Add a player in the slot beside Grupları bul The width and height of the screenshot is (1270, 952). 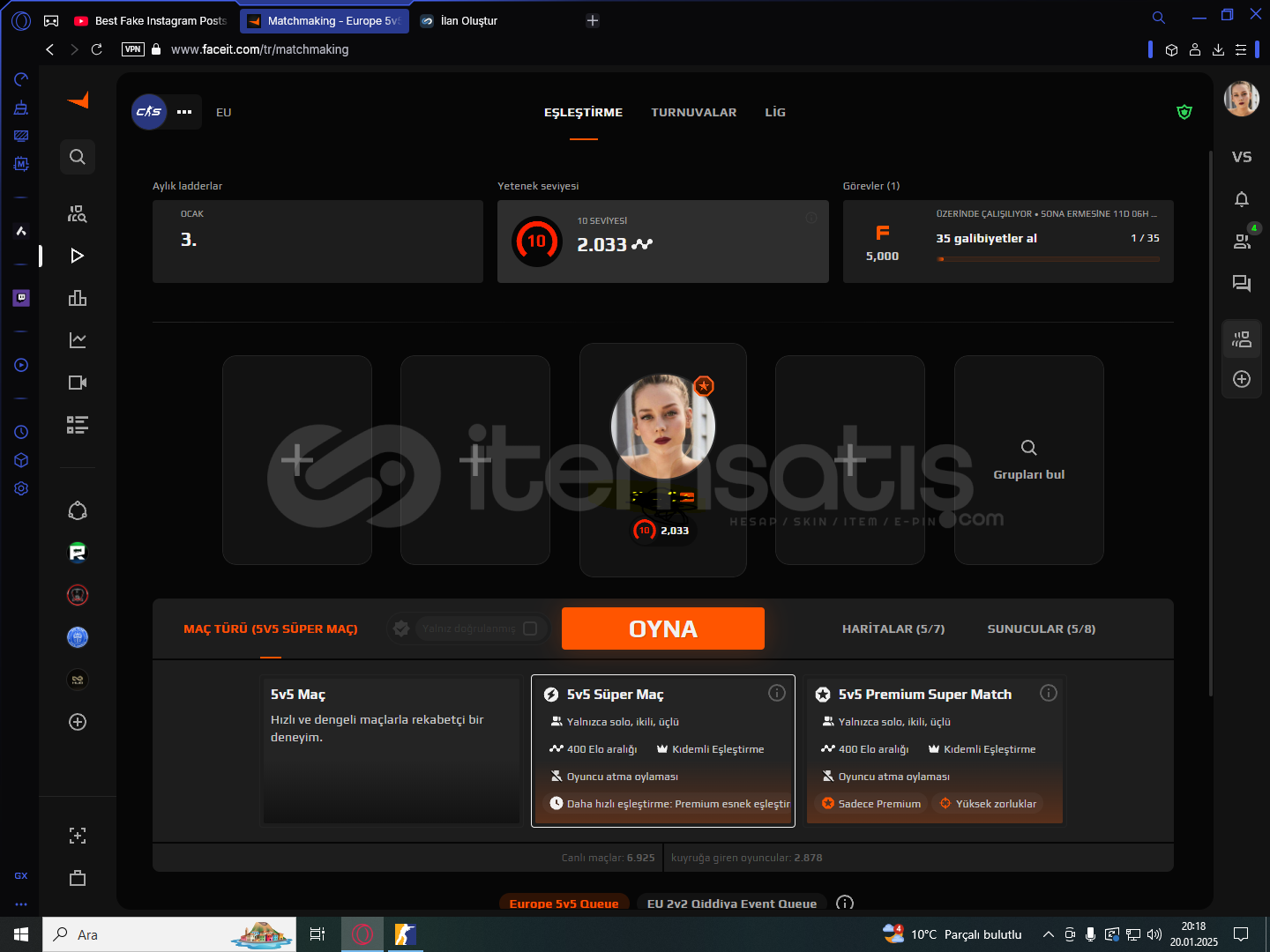850,460
